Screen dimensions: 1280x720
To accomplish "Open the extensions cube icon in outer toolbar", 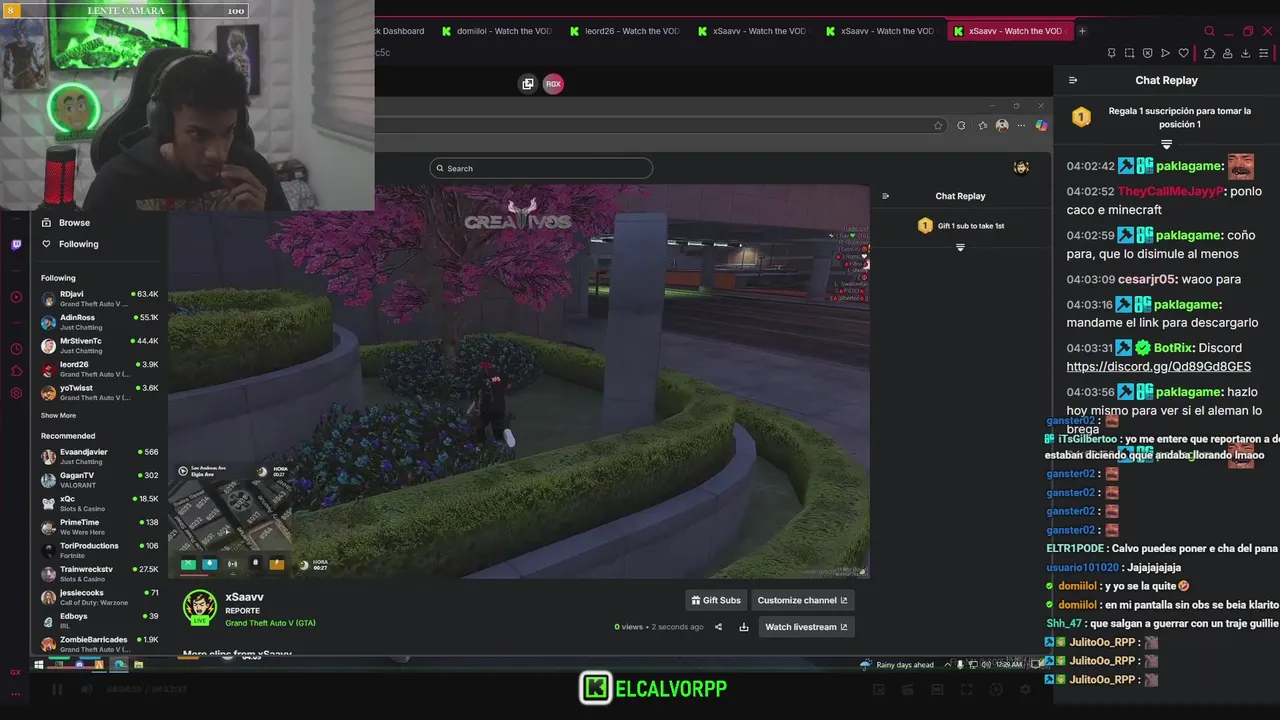I will pos(1209,53).
